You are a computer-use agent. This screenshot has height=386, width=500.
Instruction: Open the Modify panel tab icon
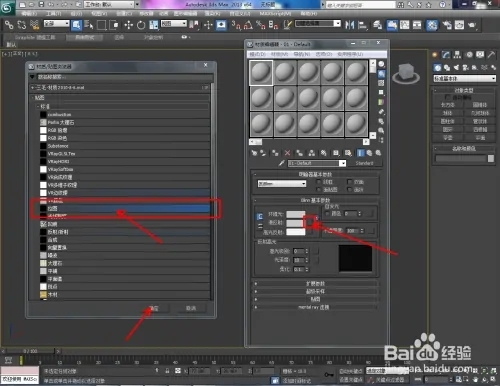point(446,55)
